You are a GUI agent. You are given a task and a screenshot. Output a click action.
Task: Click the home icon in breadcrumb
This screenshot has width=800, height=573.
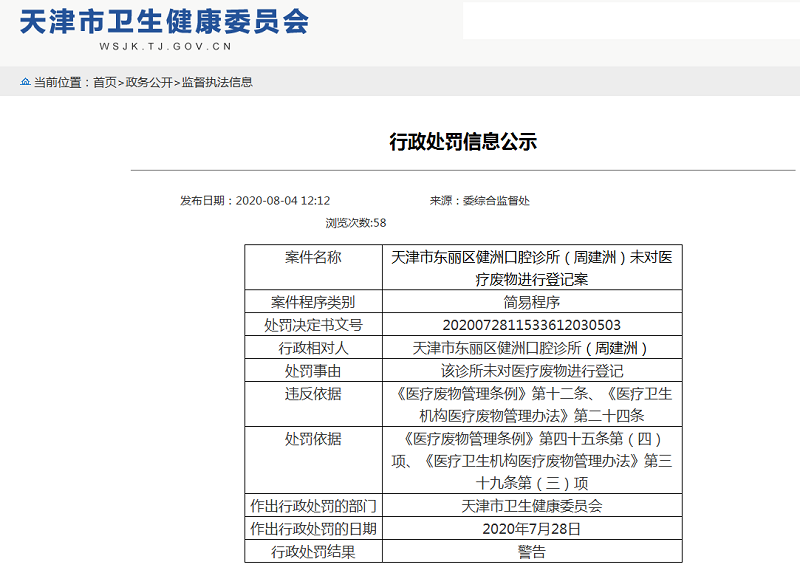[25, 82]
